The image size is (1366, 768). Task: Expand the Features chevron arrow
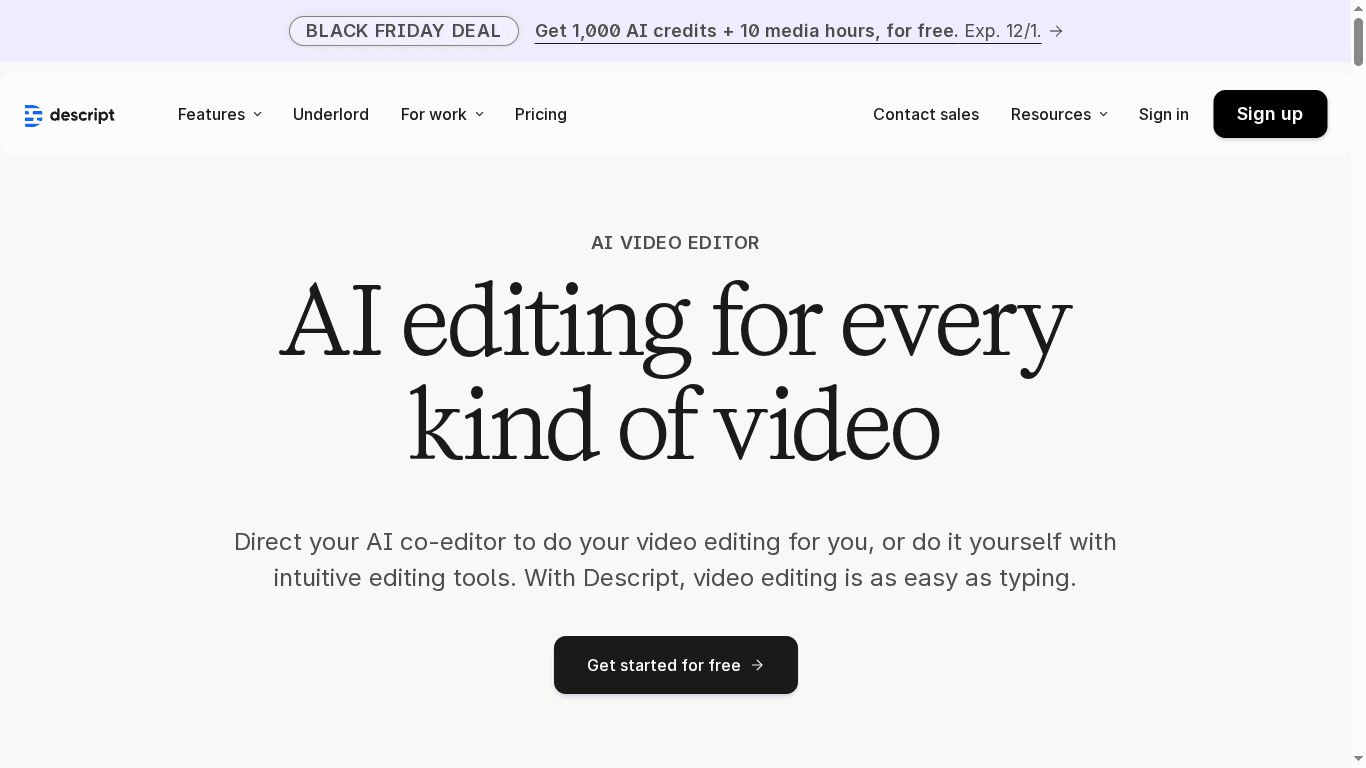click(x=256, y=114)
